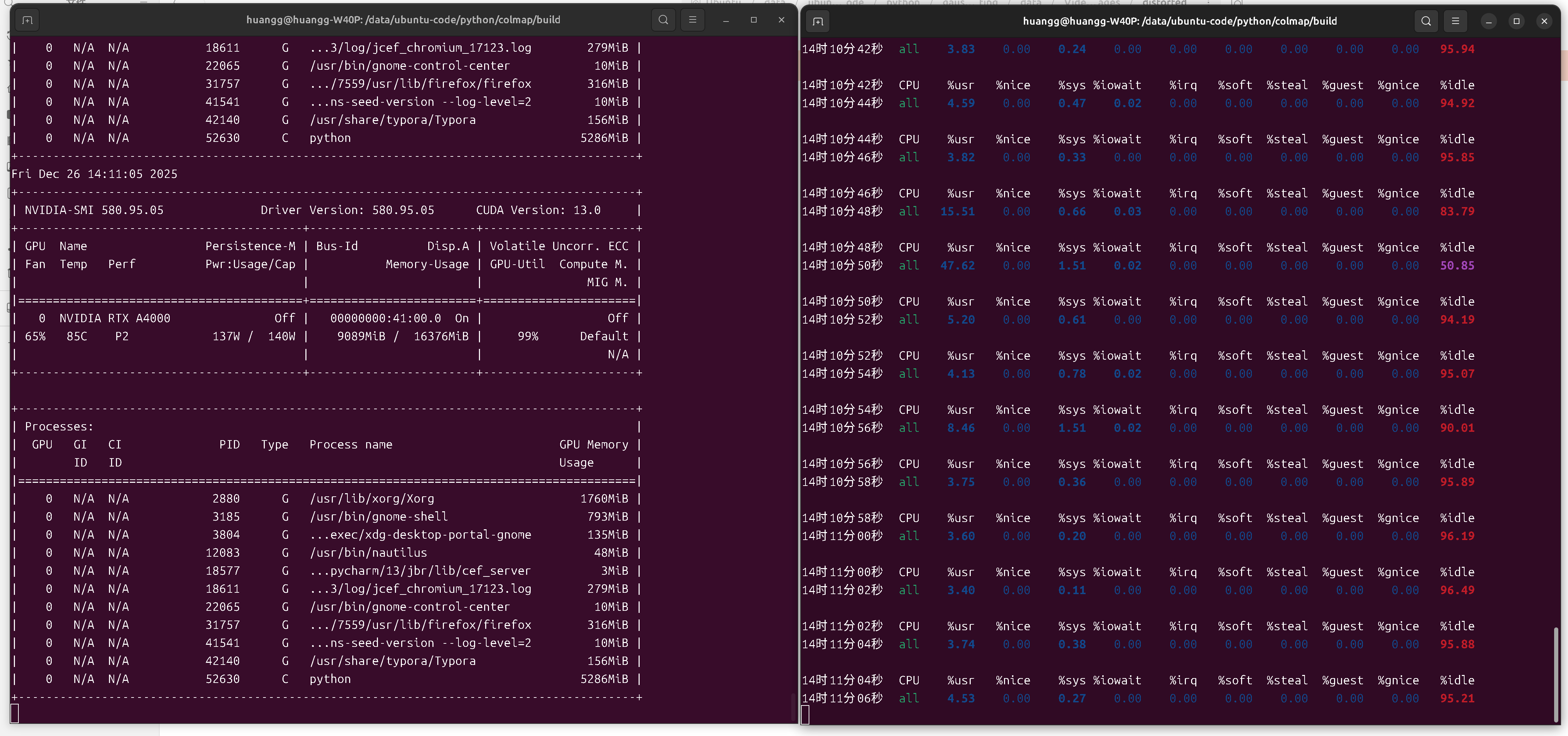Close the left nvidia-smi terminal window
This screenshot has height=736, width=1568.
click(782, 20)
